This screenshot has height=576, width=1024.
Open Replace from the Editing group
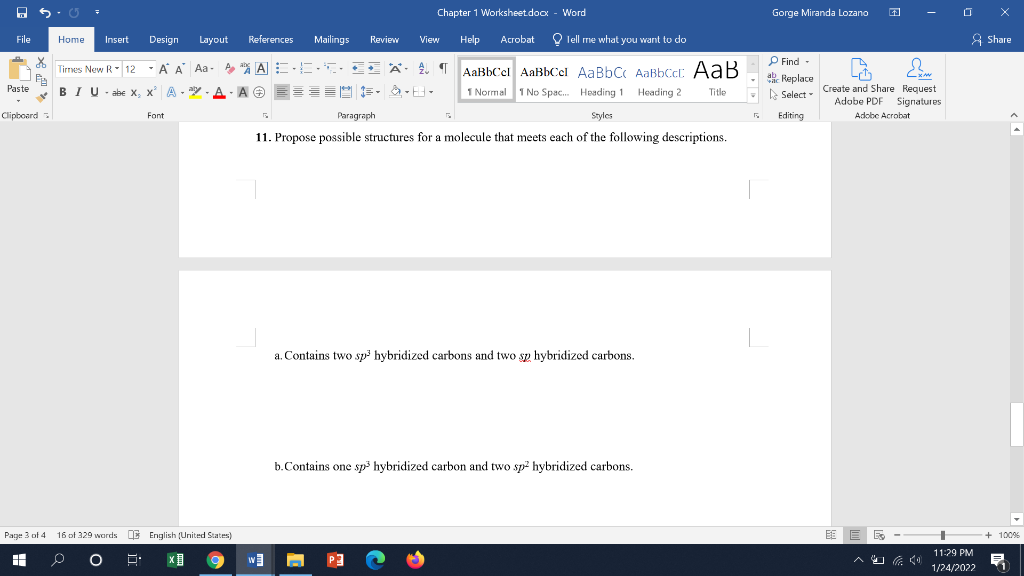click(793, 79)
